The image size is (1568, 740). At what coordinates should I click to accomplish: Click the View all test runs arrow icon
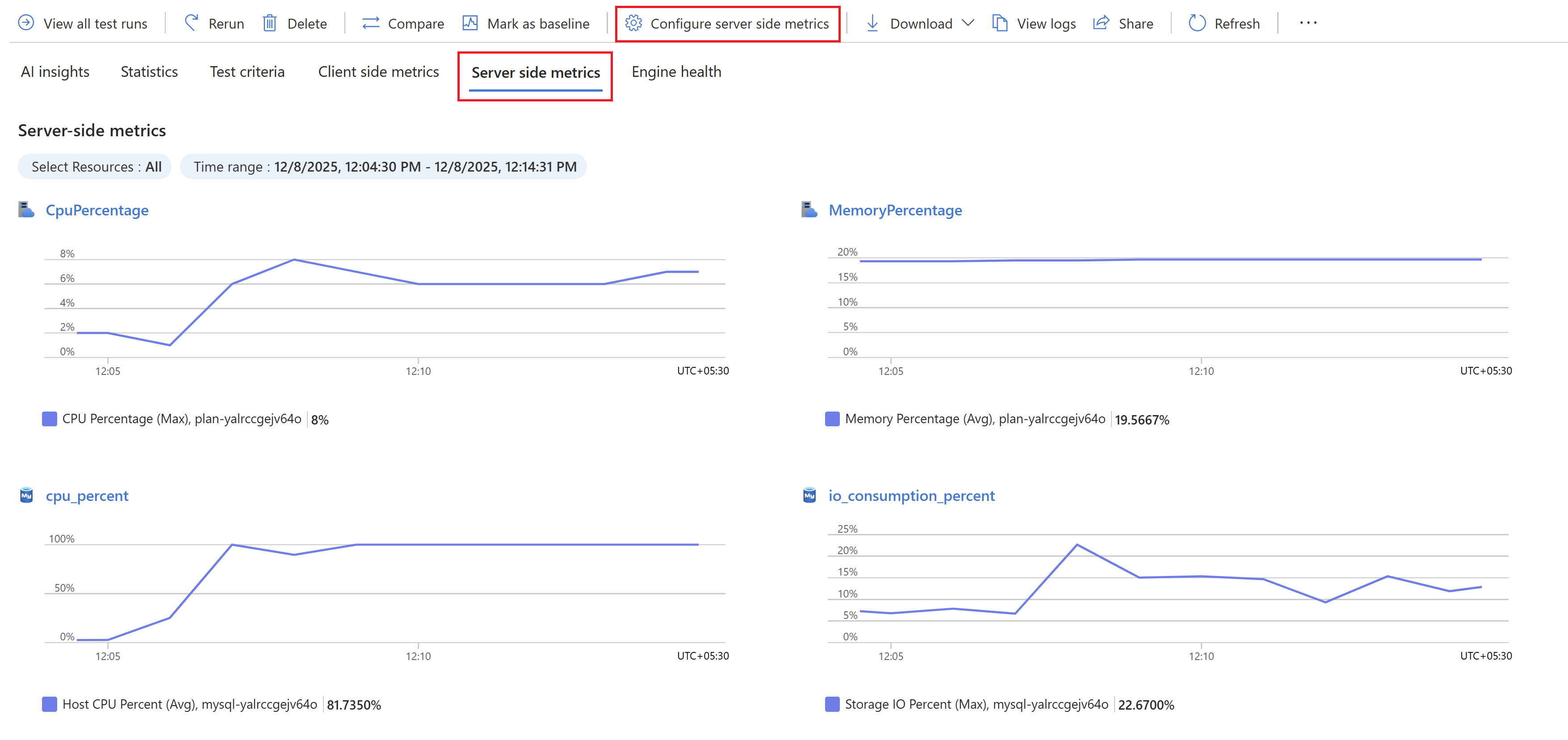pyautogui.click(x=26, y=23)
